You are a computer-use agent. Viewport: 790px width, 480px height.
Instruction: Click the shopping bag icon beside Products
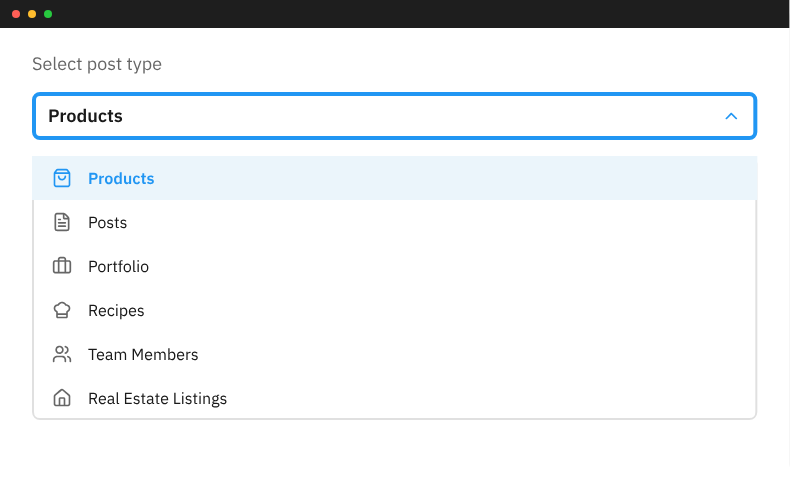[x=62, y=178]
